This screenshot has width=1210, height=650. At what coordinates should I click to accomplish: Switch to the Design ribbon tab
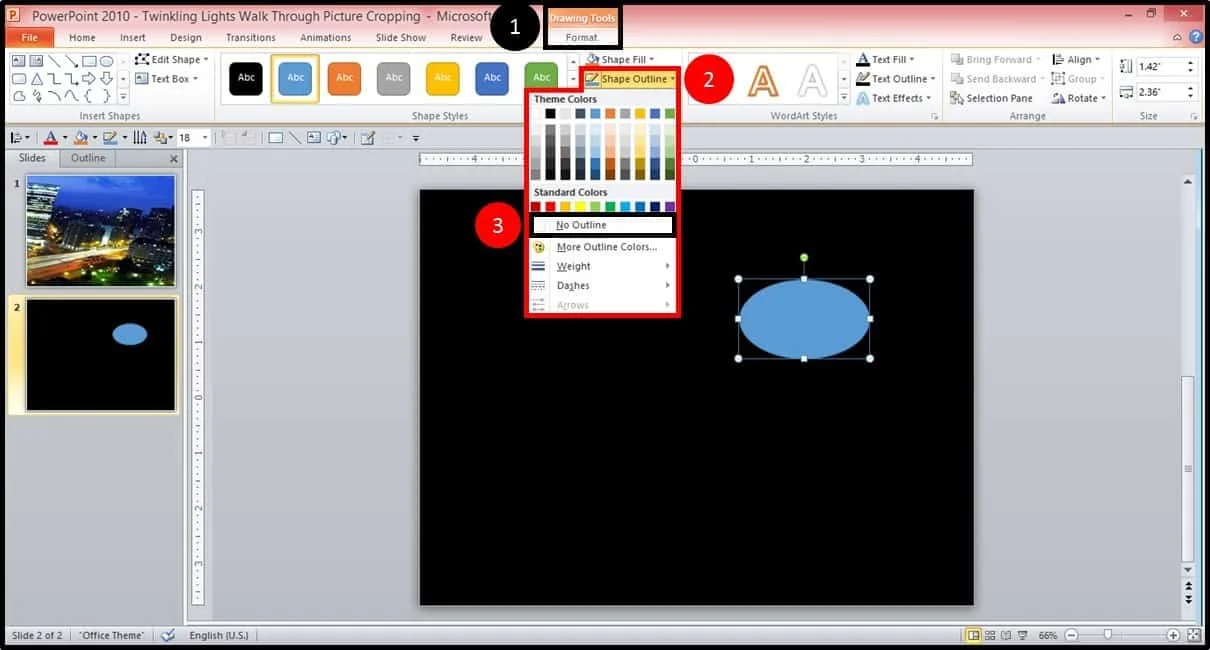pyautogui.click(x=186, y=38)
